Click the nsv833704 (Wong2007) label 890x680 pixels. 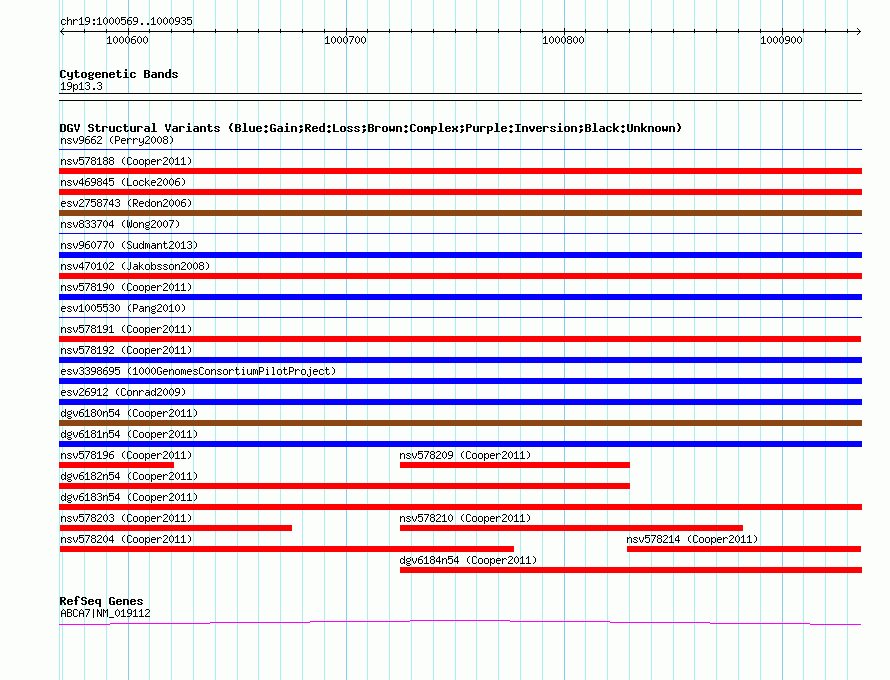point(120,224)
